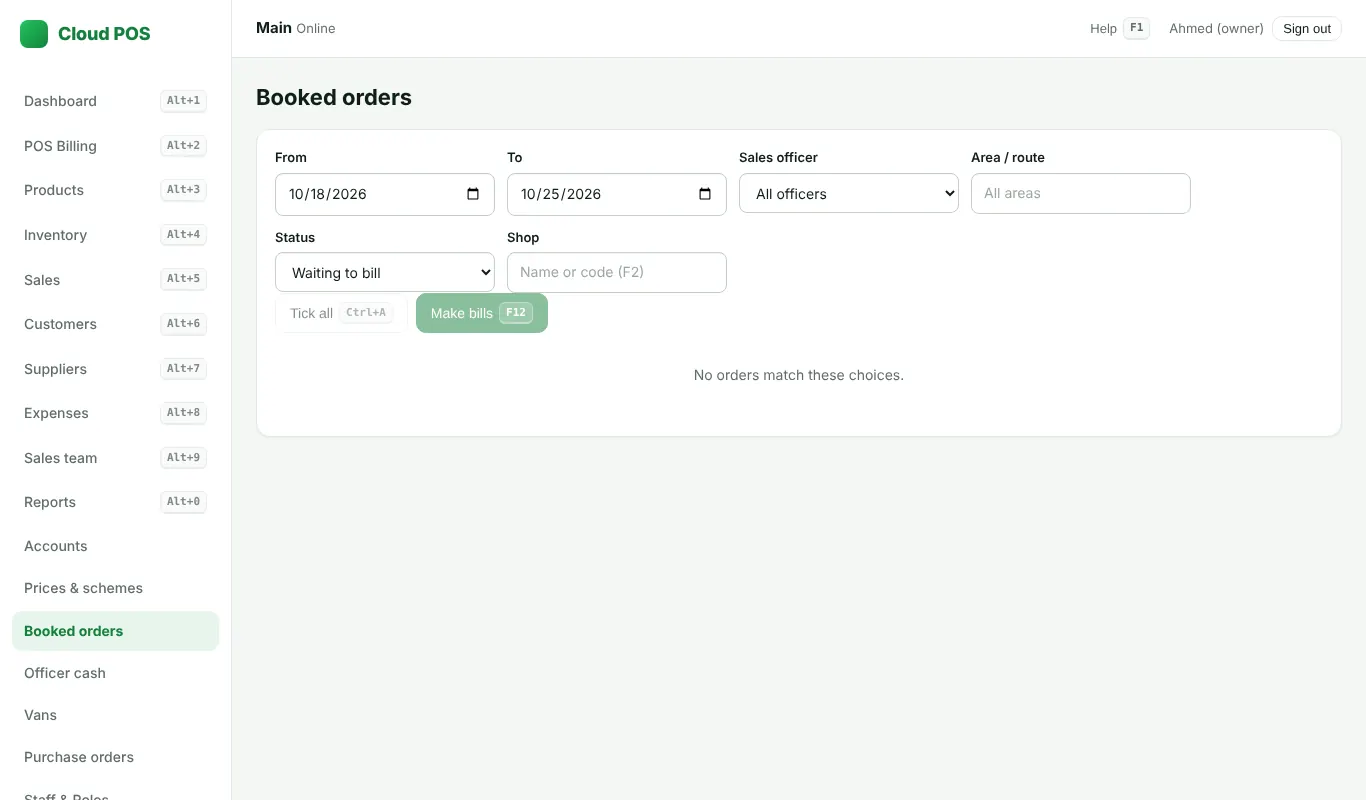The width and height of the screenshot is (1366, 800).
Task: Expand the Sales officer dropdown
Action: (849, 194)
